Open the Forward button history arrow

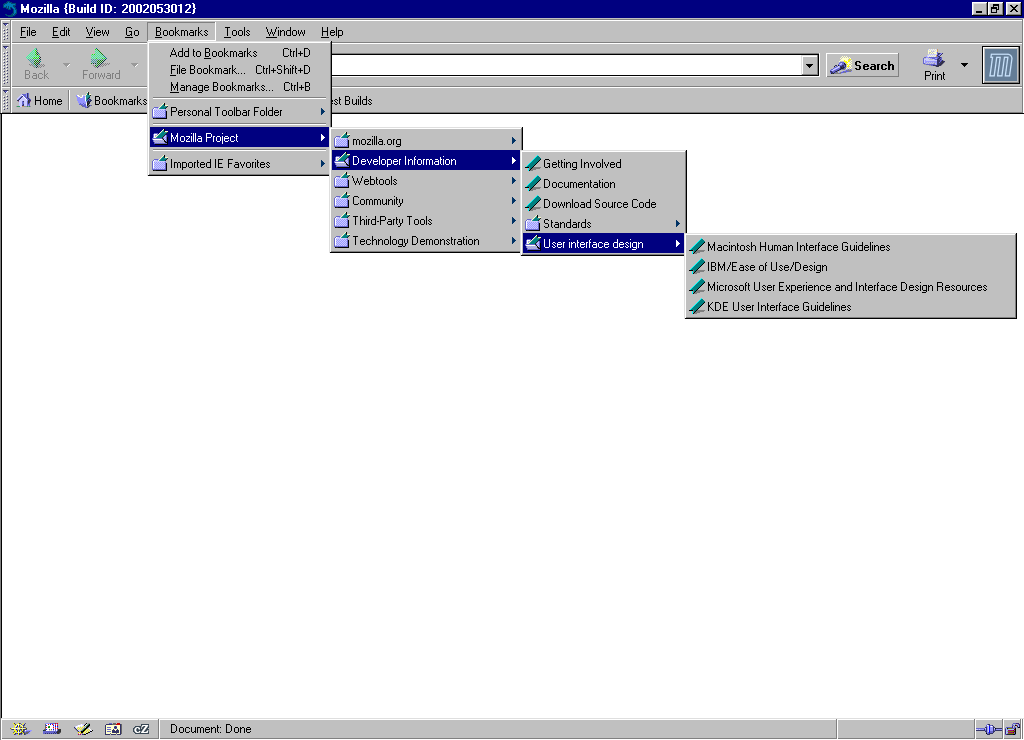[134, 65]
